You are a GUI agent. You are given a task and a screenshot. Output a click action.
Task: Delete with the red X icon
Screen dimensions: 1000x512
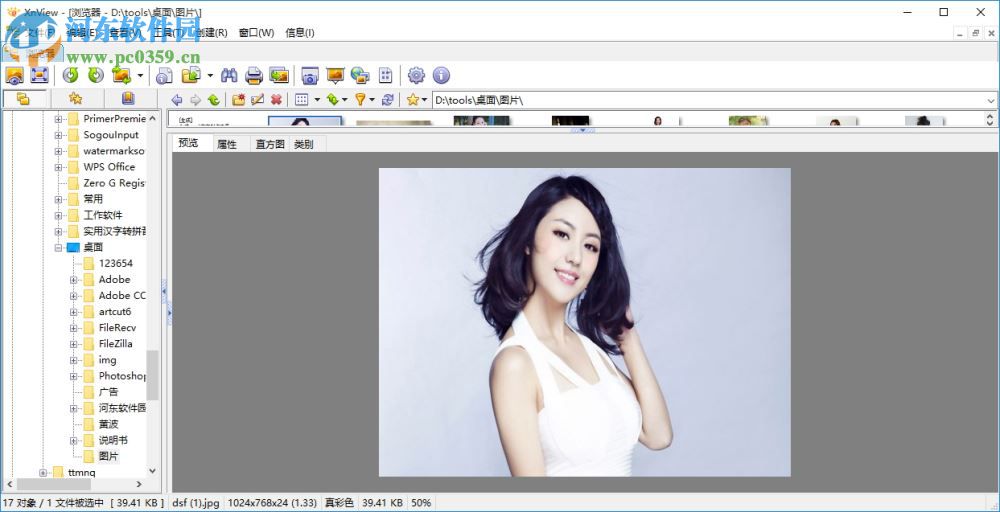276,99
